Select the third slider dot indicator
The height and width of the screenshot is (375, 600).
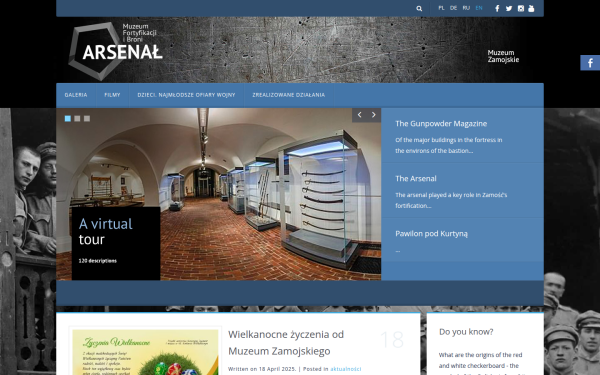(87, 119)
